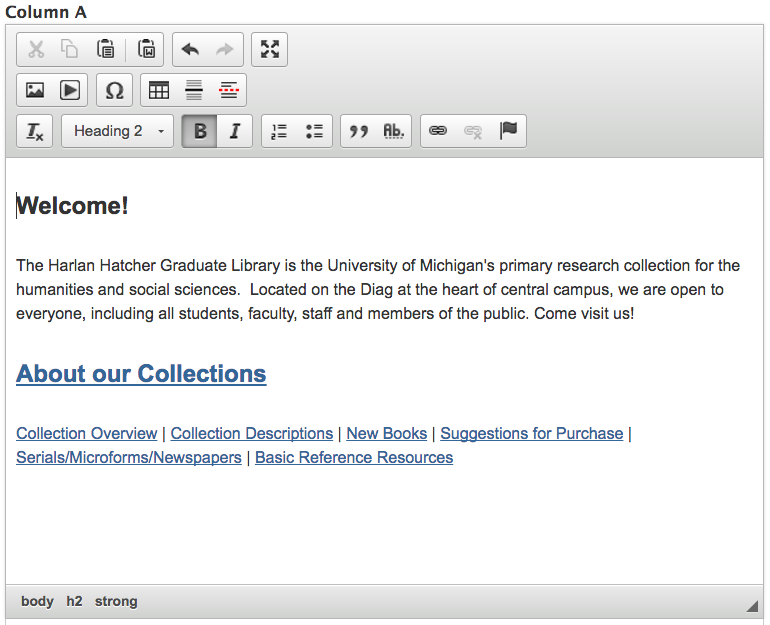This screenshot has width=770, height=625.
Task: Click the Redo arrow
Action: pos(225,50)
